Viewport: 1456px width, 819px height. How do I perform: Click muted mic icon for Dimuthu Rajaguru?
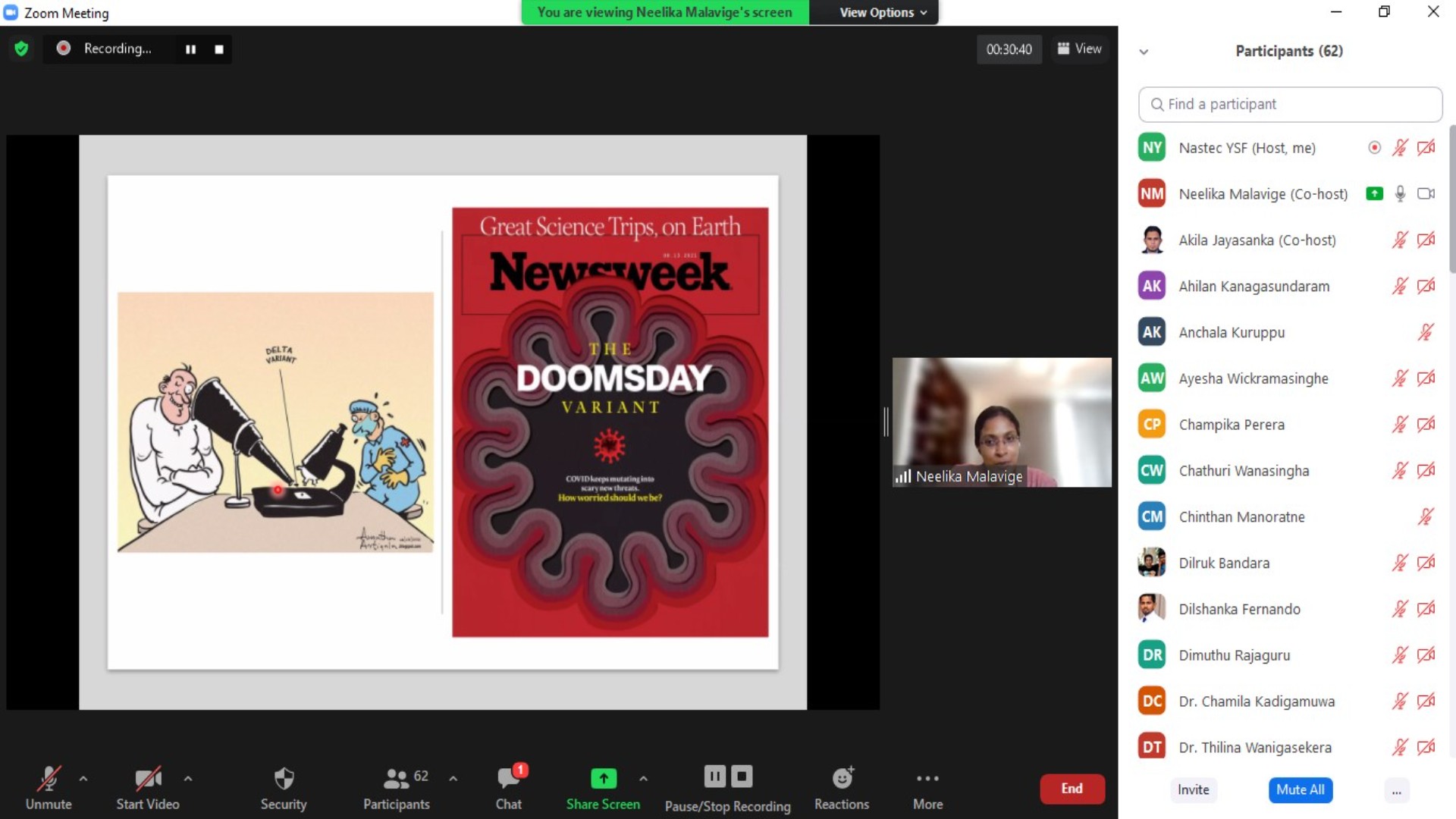[x=1400, y=655]
